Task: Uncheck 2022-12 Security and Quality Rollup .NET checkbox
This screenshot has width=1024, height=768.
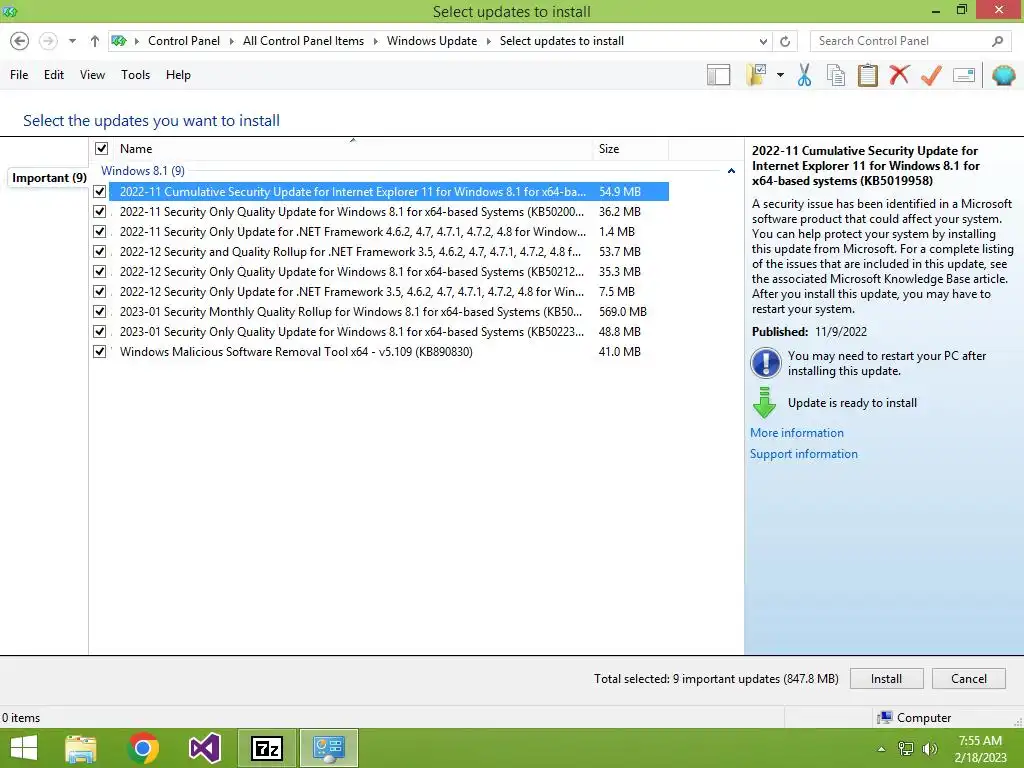Action: [x=99, y=251]
